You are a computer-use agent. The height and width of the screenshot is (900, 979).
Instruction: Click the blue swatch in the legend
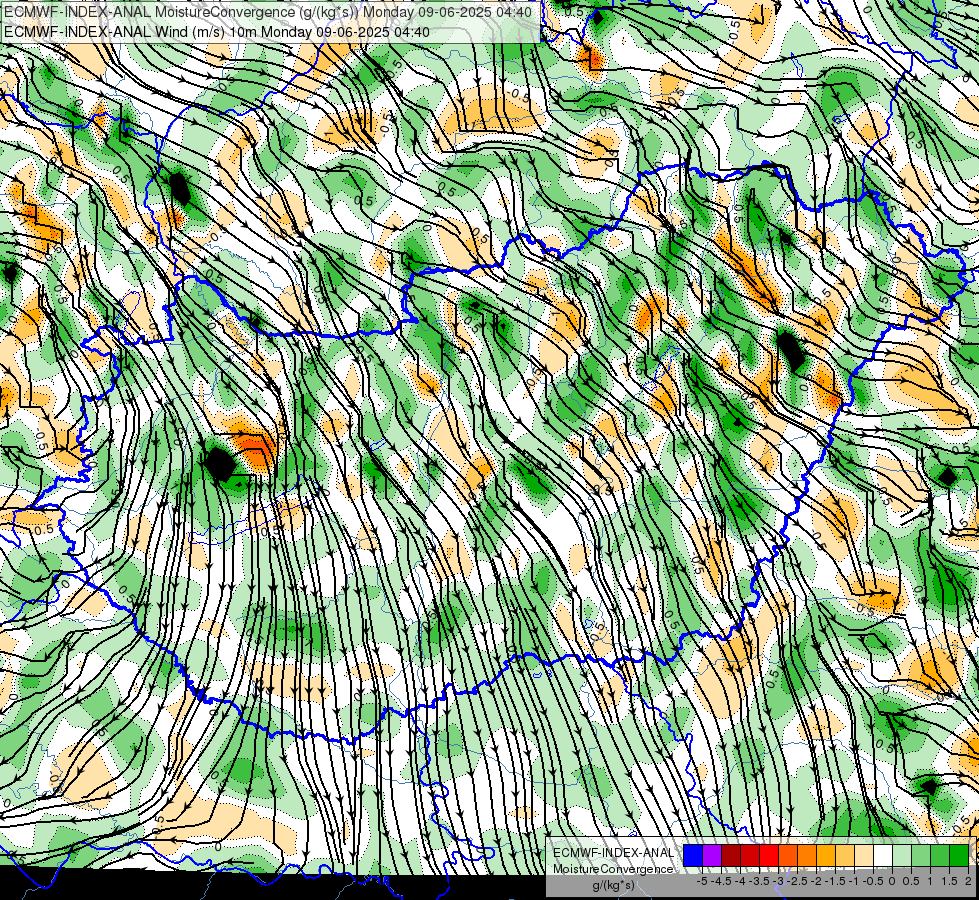pyautogui.click(x=693, y=855)
